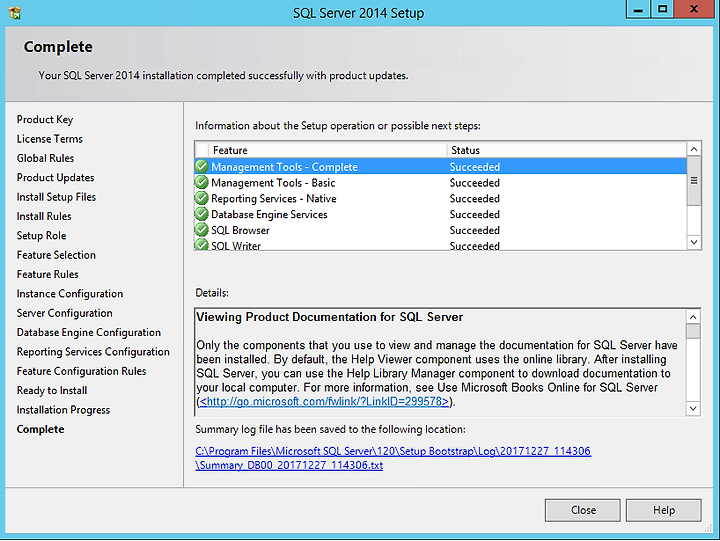Click the Database Engine Configuration step
The image size is (720, 541).
89,332
